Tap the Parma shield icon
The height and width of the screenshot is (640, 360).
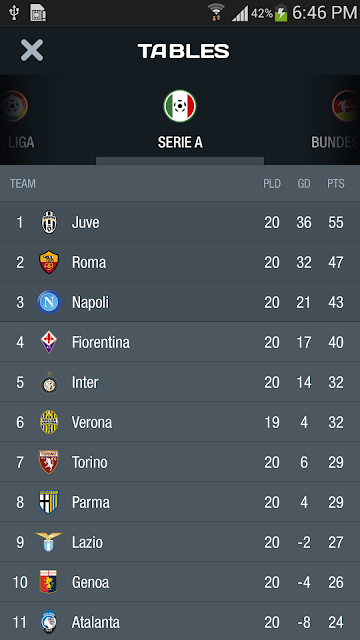click(49, 502)
